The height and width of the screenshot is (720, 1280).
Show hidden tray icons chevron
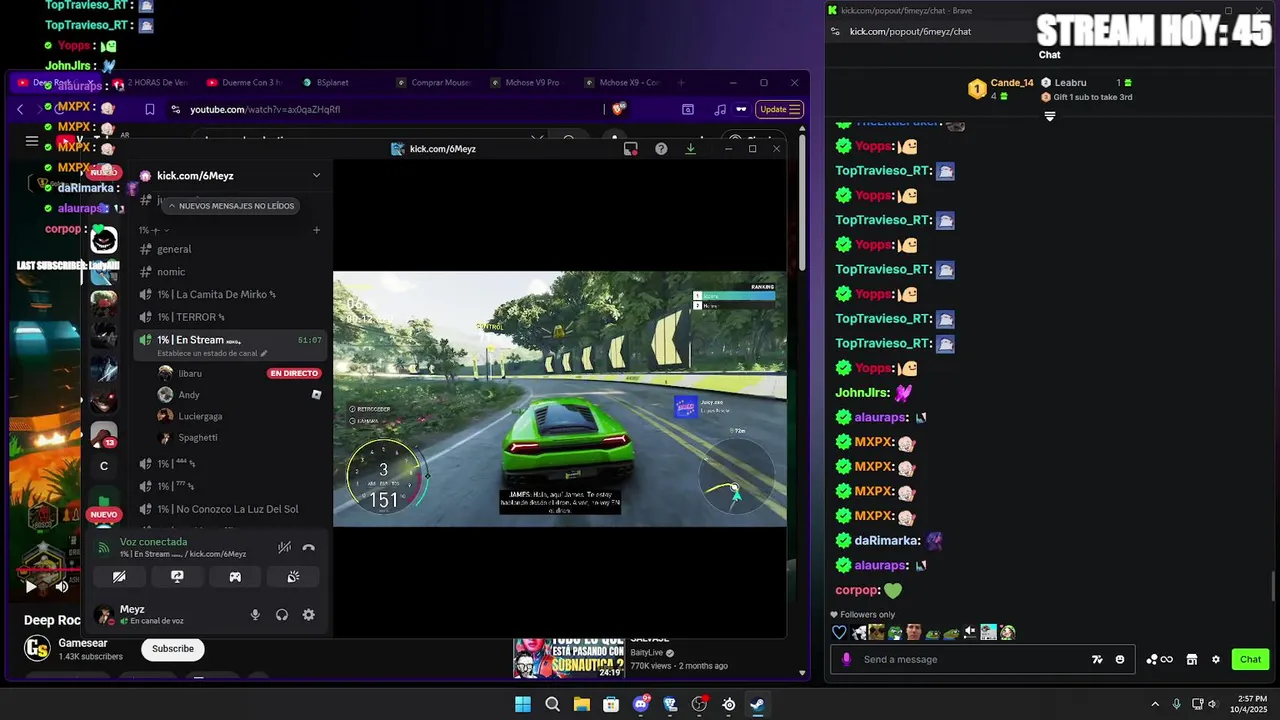pyautogui.click(x=1155, y=705)
